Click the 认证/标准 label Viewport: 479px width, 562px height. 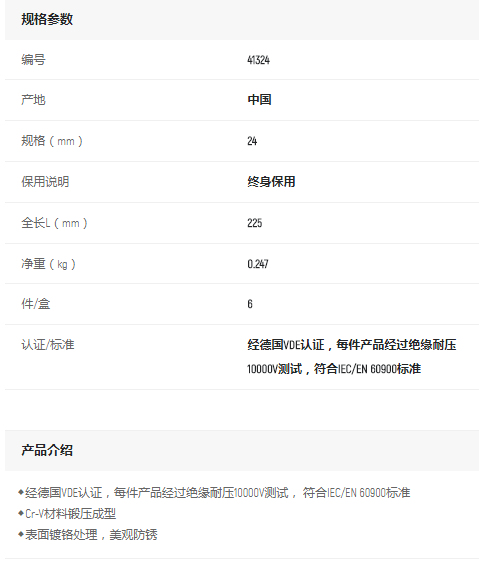pyautogui.click(x=48, y=345)
